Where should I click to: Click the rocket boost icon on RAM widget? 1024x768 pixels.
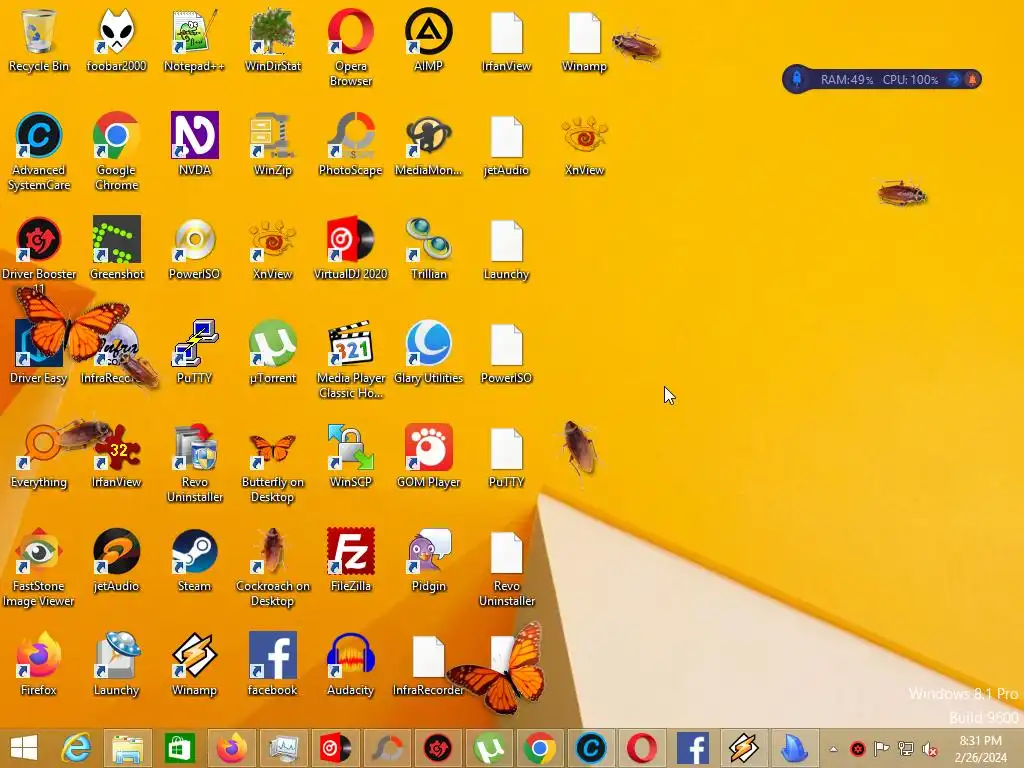point(797,79)
